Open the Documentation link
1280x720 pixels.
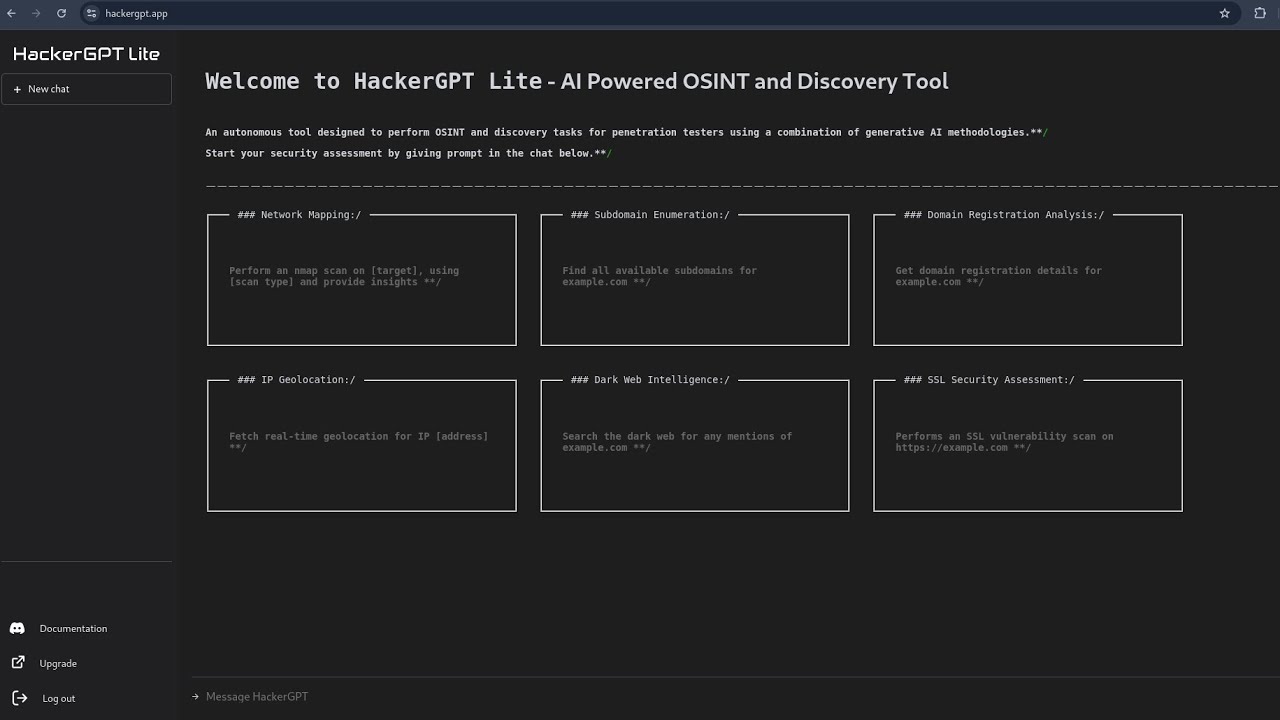pyautogui.click(x=73, y=628)
